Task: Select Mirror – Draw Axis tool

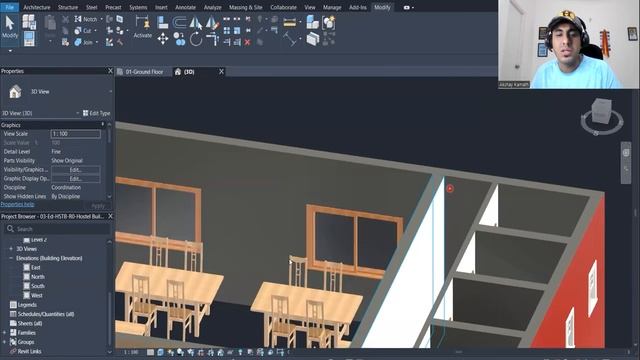Action: point(212,22)
